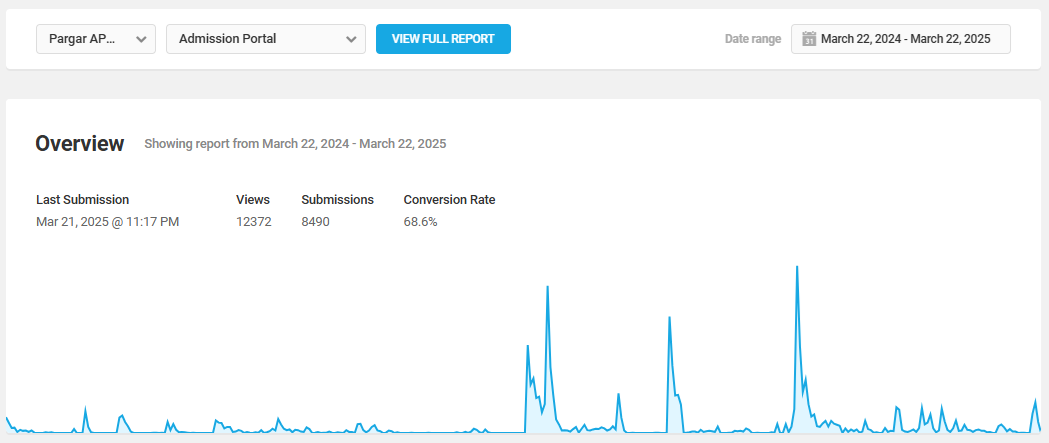Click the Conversion Rate label

pos(449,200)
